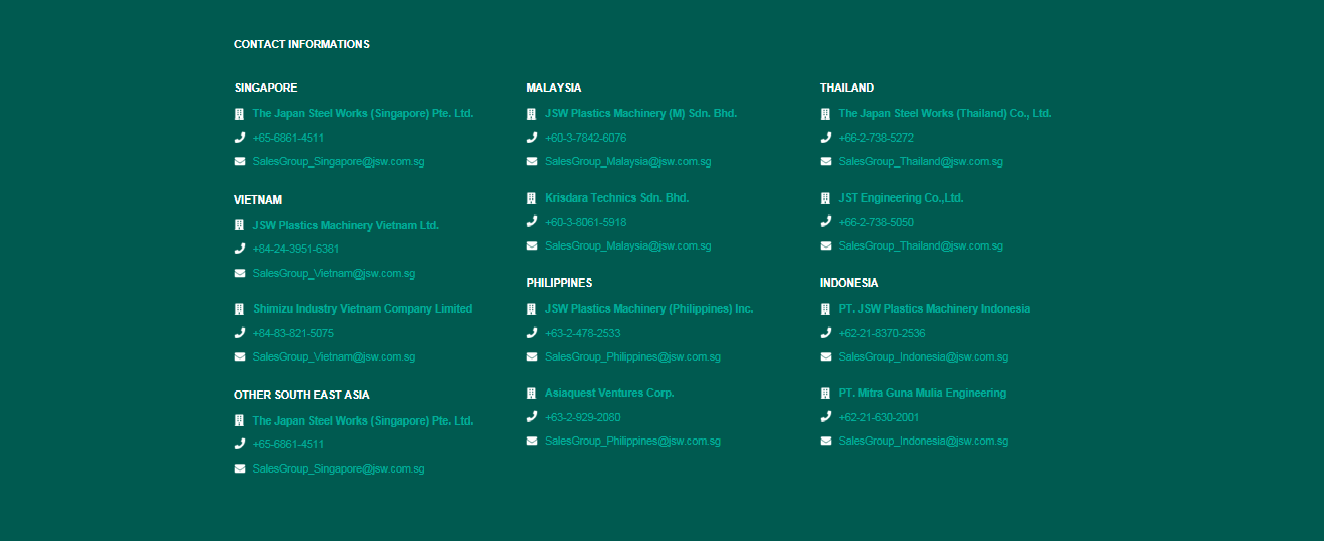Email SalesGroup_Thailand under The Japan Steel Works (Thailand)
Screen dimensions: 1324x541
click(x=920, y=161)
